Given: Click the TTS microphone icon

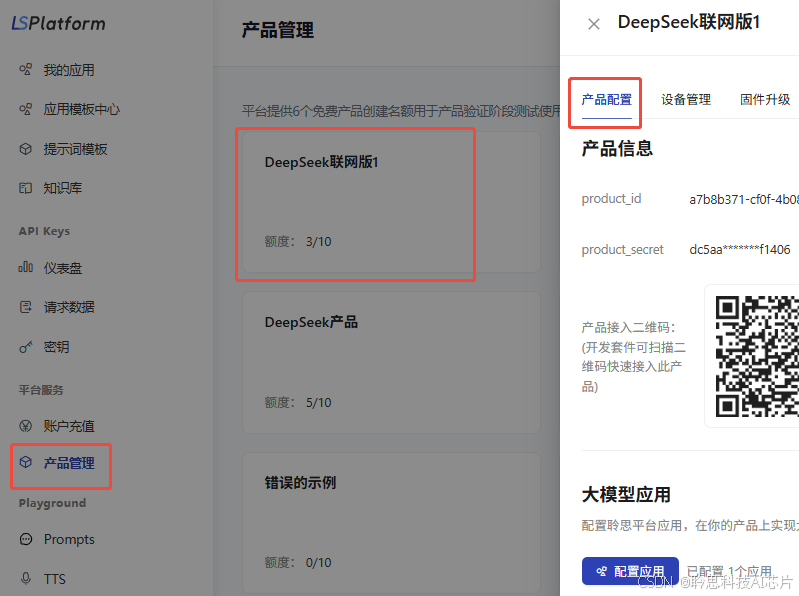Looking at the screenshot, I should 25,578.
